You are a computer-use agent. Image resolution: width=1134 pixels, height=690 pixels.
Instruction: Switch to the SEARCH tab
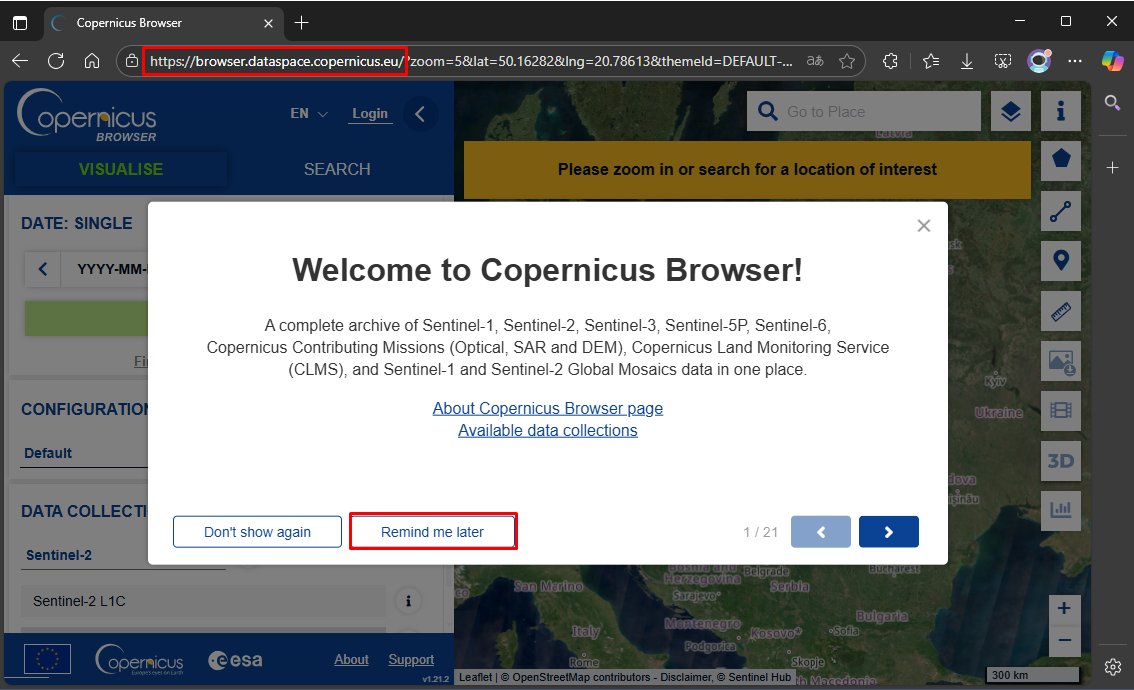pos(337,169)
